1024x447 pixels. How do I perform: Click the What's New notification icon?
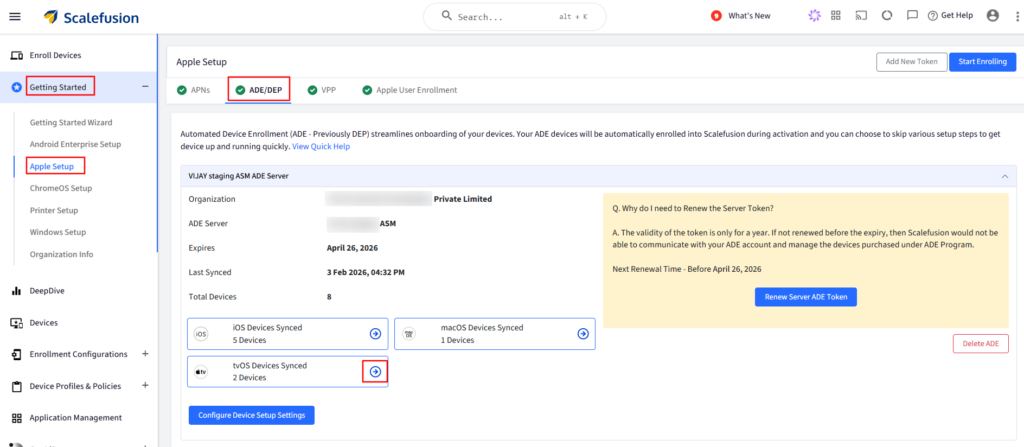(x=716, y=16)
